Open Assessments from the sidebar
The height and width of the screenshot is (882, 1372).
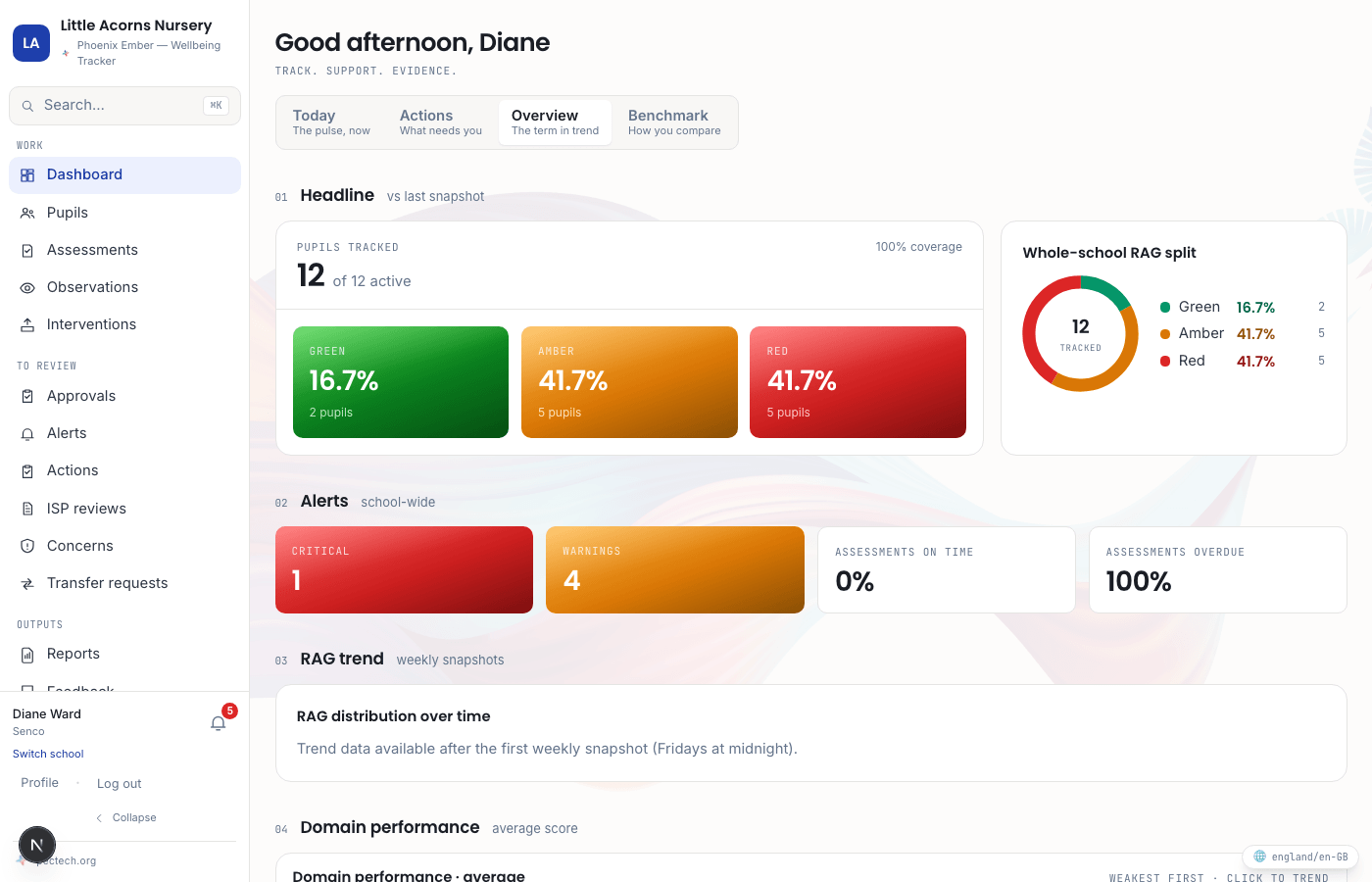click(x=124, y=250)
